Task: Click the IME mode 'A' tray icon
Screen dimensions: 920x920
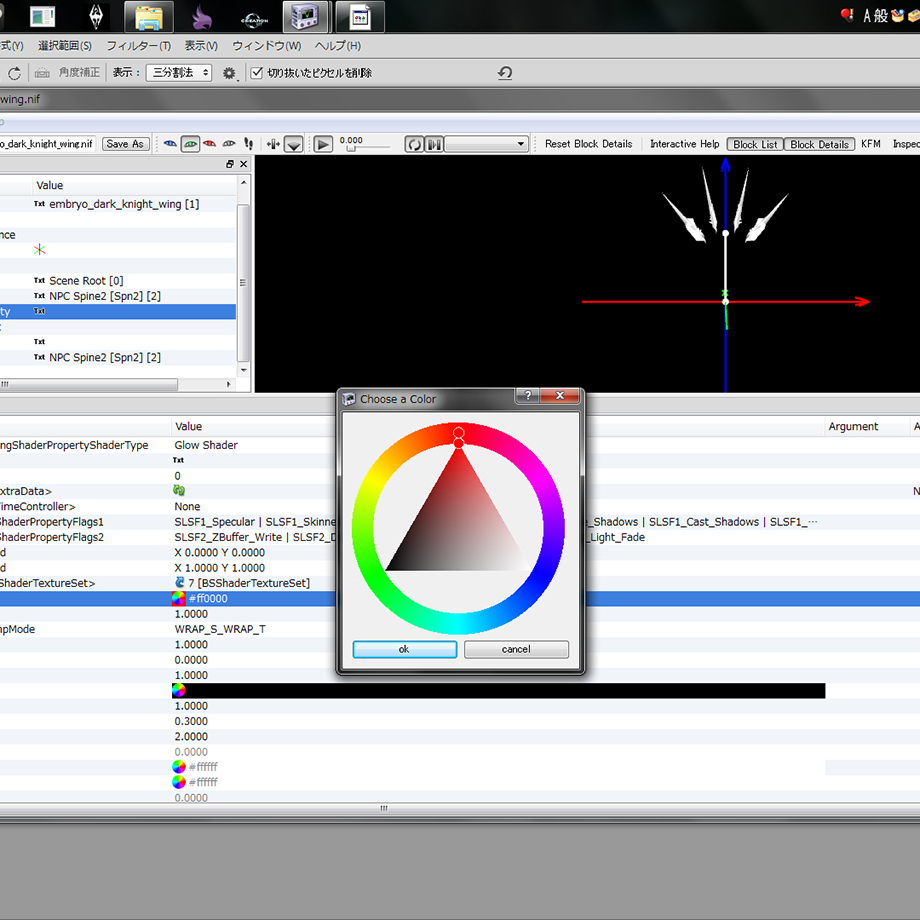Action: click(x=867, y=16)
